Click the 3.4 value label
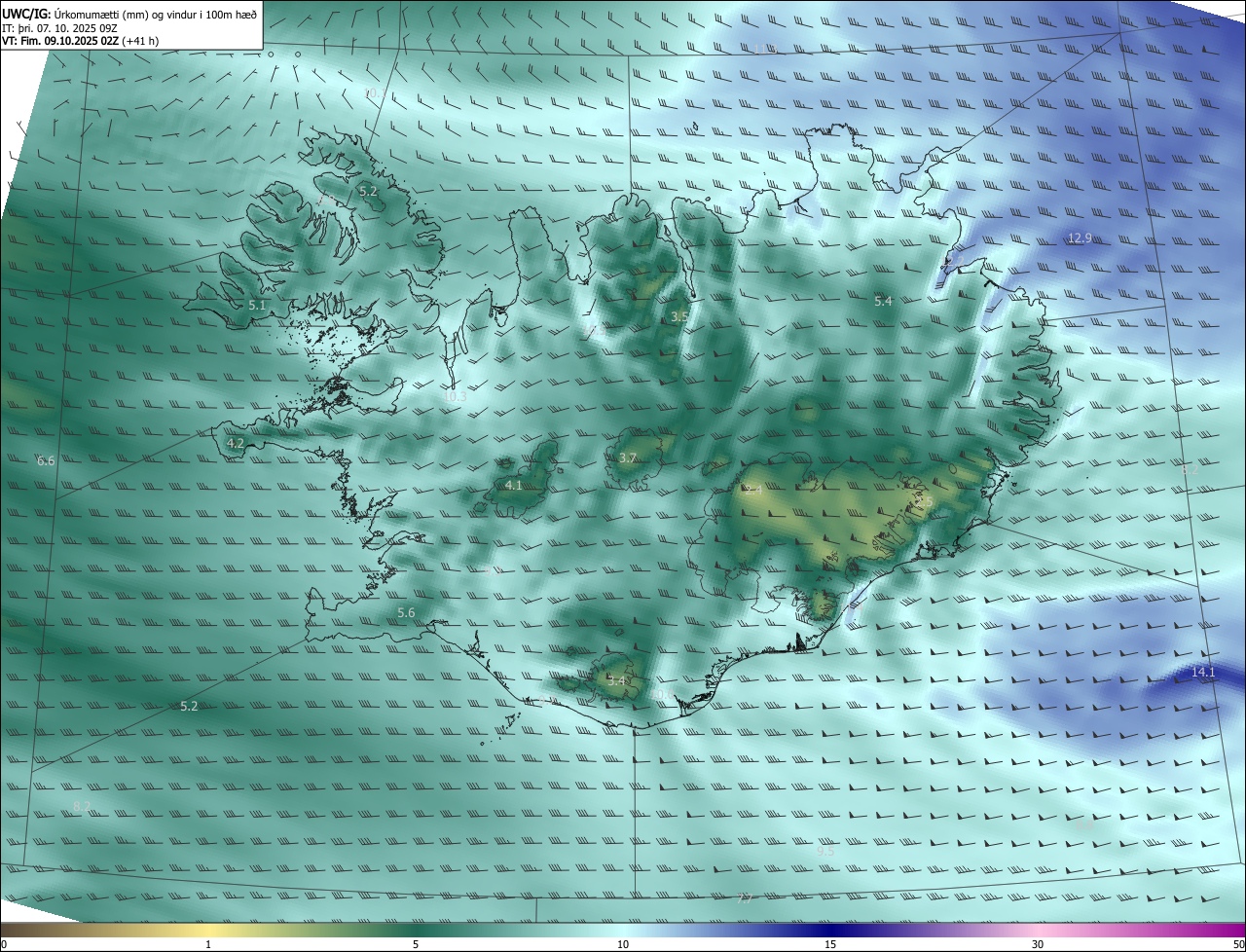1246x952 pixels. (616, 681)
